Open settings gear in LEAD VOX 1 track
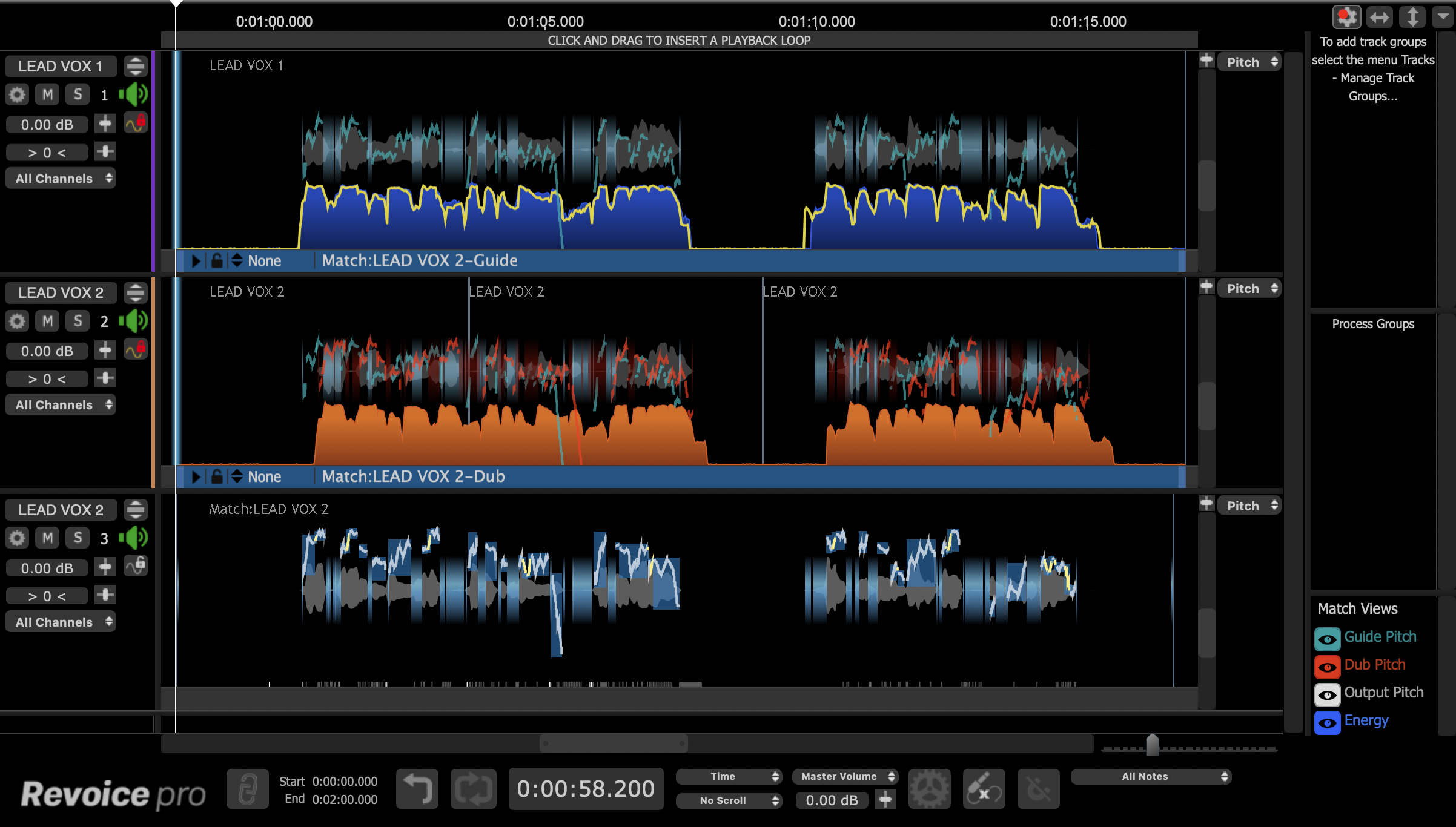 pyautogui.click(x=17, y=94)
